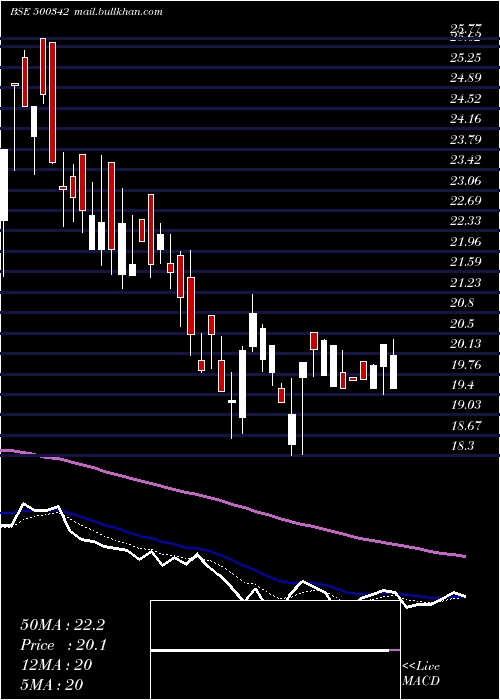Click the 50MA : 22.2 readout
Image resolution: width=500 pixels, height=700 pixels.
[62, 625]
